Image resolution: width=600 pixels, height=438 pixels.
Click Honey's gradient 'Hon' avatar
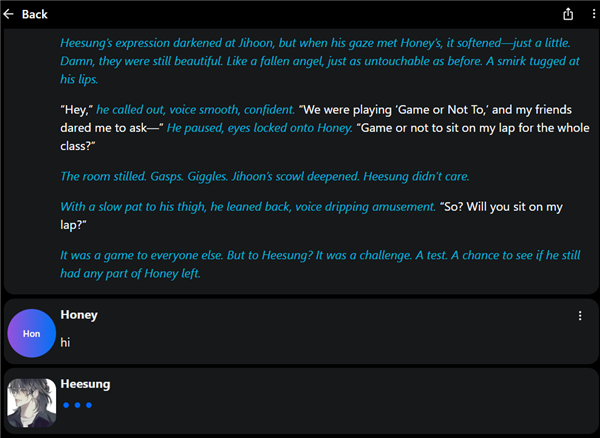tap(32, 333)
